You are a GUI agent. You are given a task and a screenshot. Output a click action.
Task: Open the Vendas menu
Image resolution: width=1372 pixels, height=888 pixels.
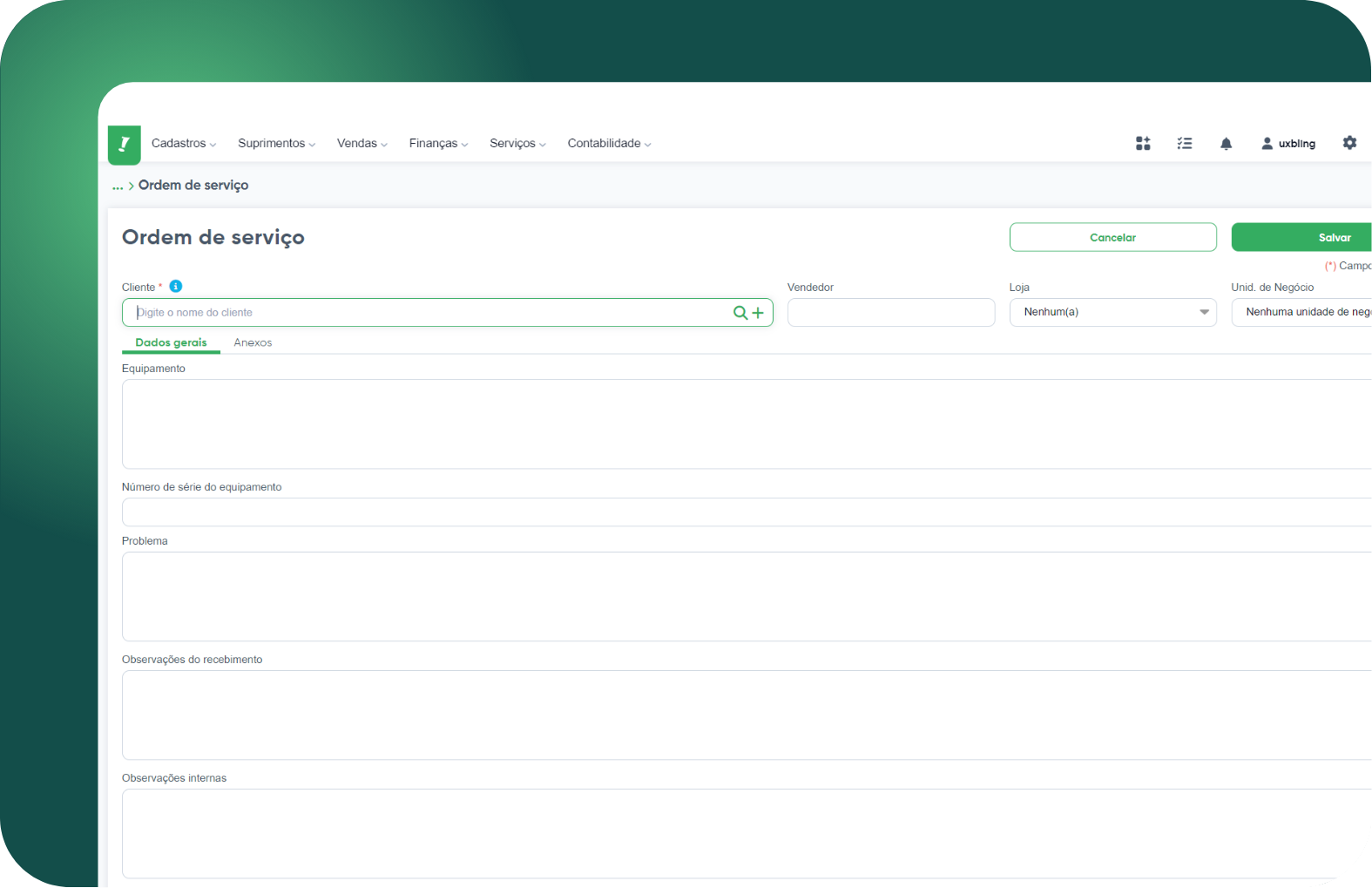pyautogui.click(x=362, y=144)
